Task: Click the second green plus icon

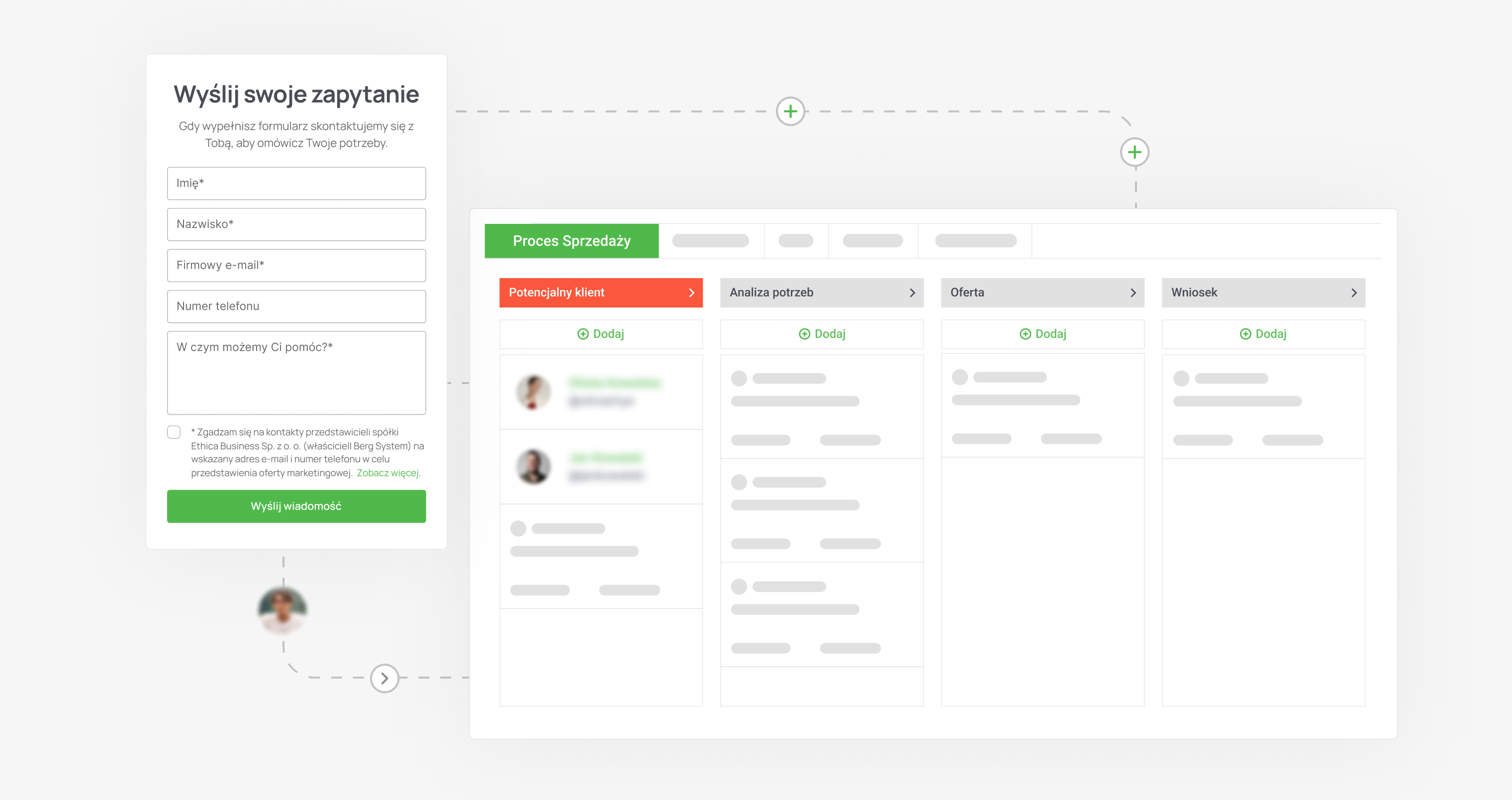Action: [x=1132, y=152]
